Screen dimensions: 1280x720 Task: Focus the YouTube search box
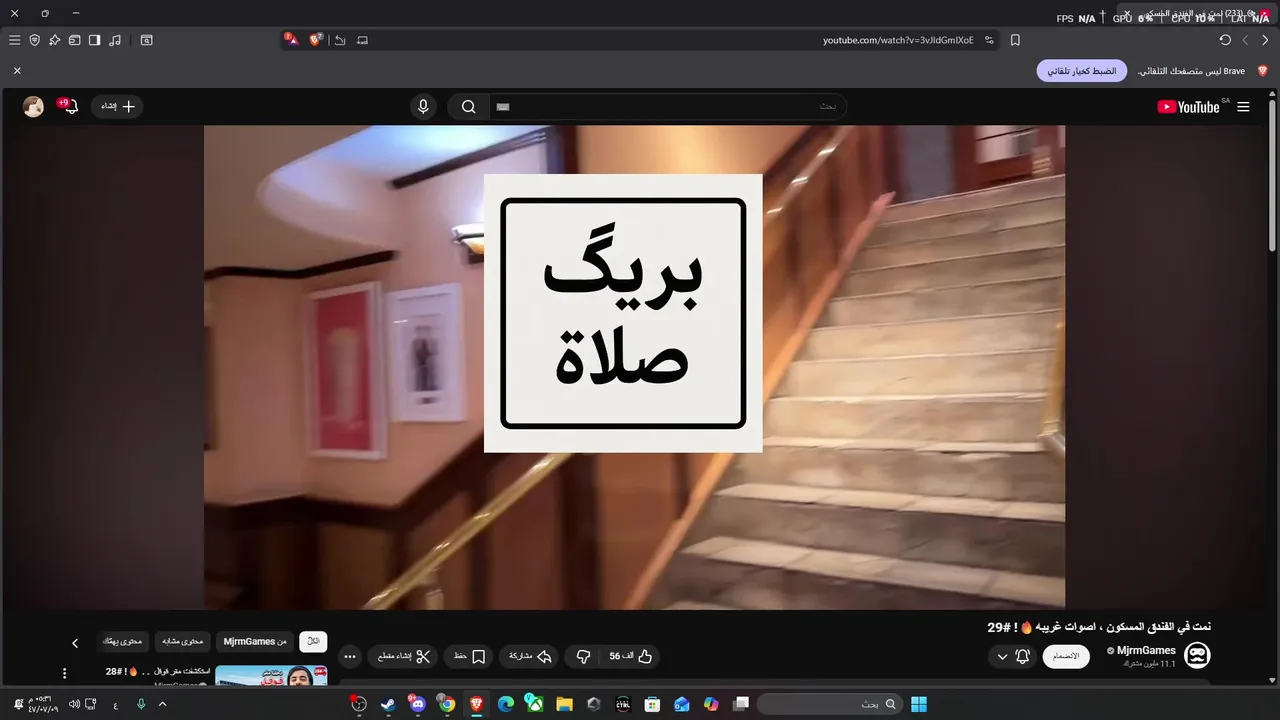click(x=668, y=106)
